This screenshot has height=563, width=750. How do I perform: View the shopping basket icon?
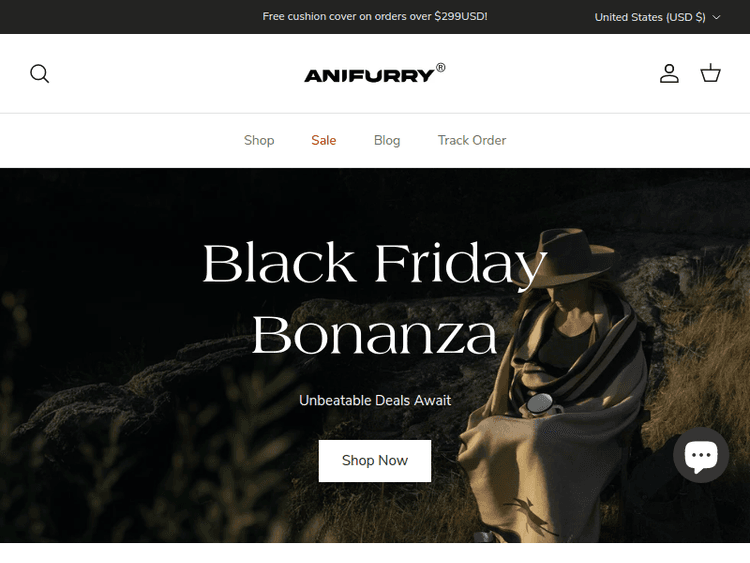point(710,73)
